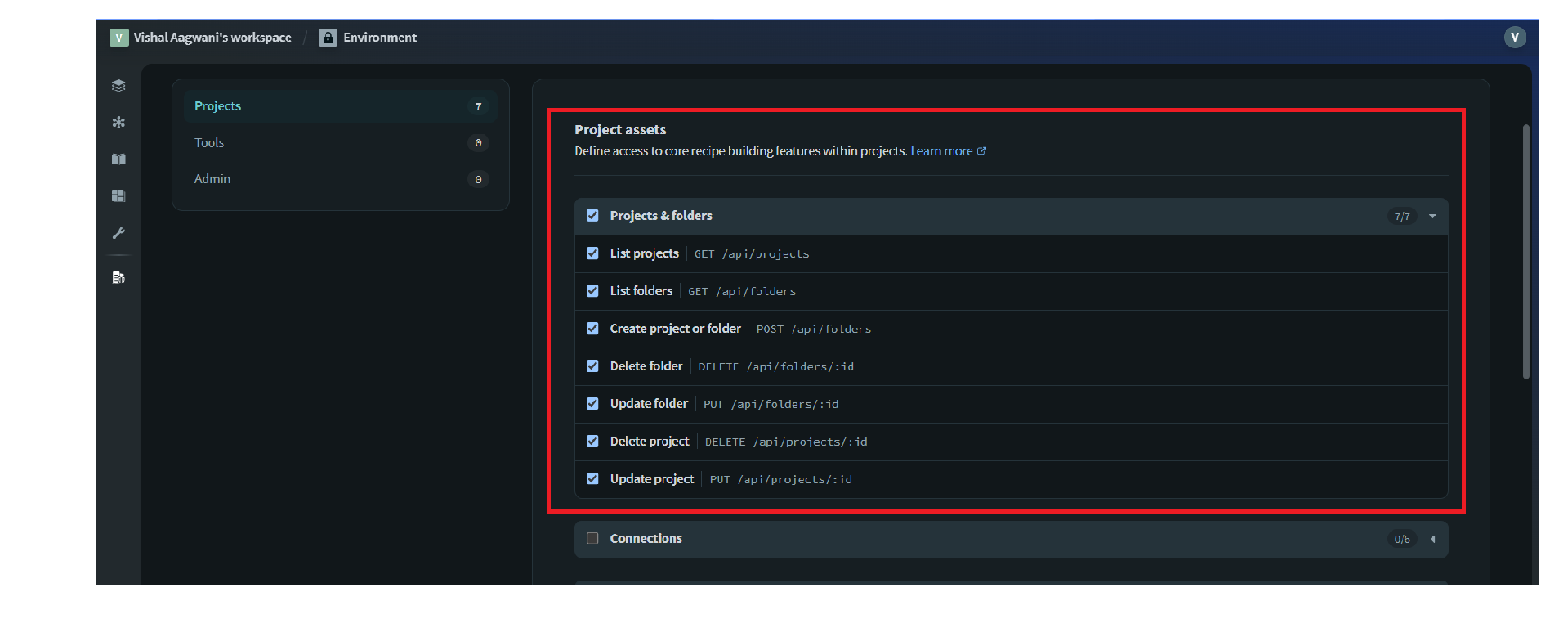Check the Connections checkbox

tap(592, 538)
